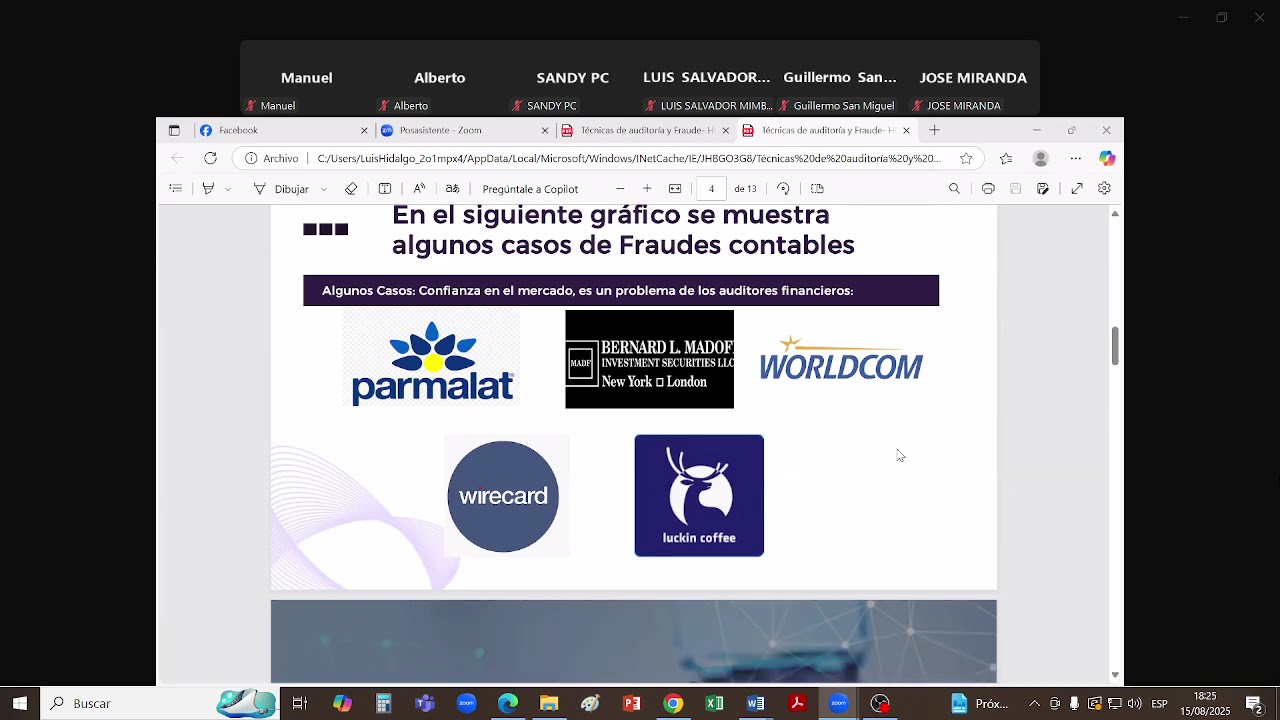The height and width of the screenshot is (720, 1280).
Task: Open Adobe Acrobat from taskbar
Action: point(797,703)
